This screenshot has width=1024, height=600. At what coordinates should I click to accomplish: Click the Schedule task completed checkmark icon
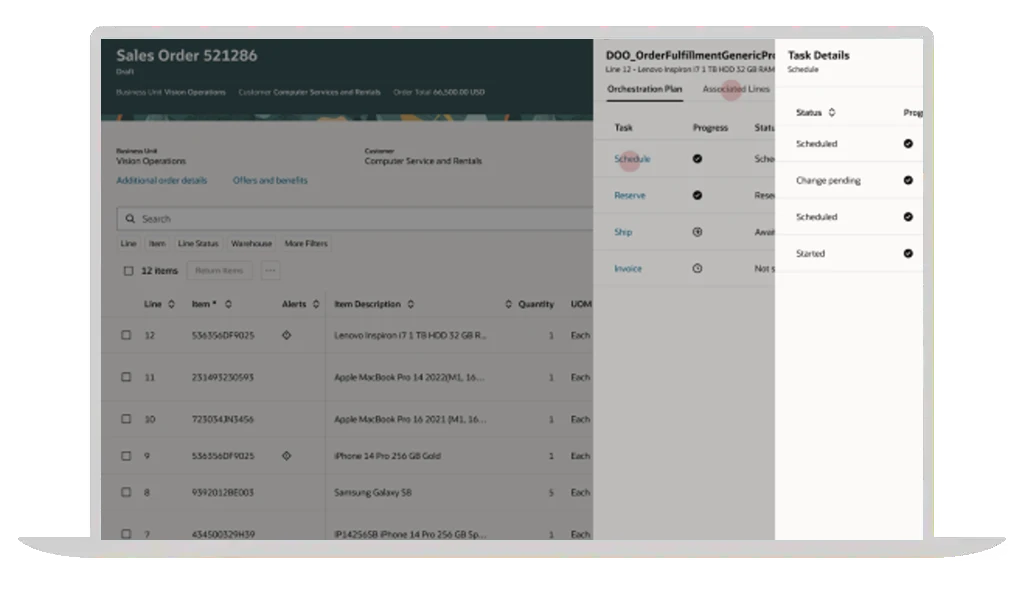click(697, 159)
